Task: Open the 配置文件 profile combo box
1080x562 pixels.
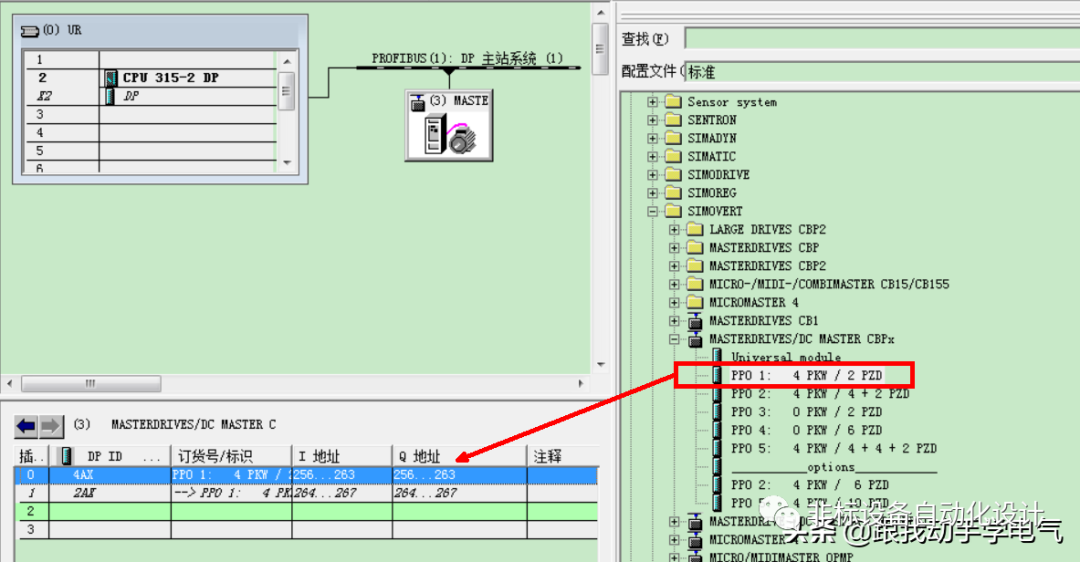Action: [x=882, y=72]
